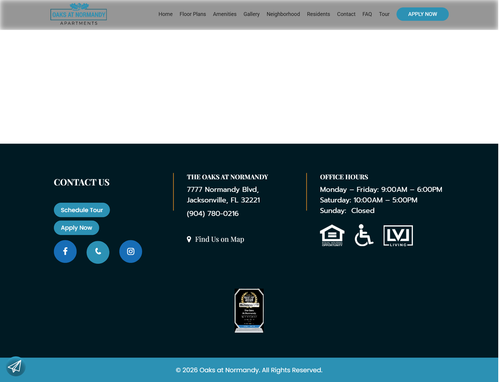Select the OFFICE HOURS heading
Viewport: 500px width, 382px height.
344,177
